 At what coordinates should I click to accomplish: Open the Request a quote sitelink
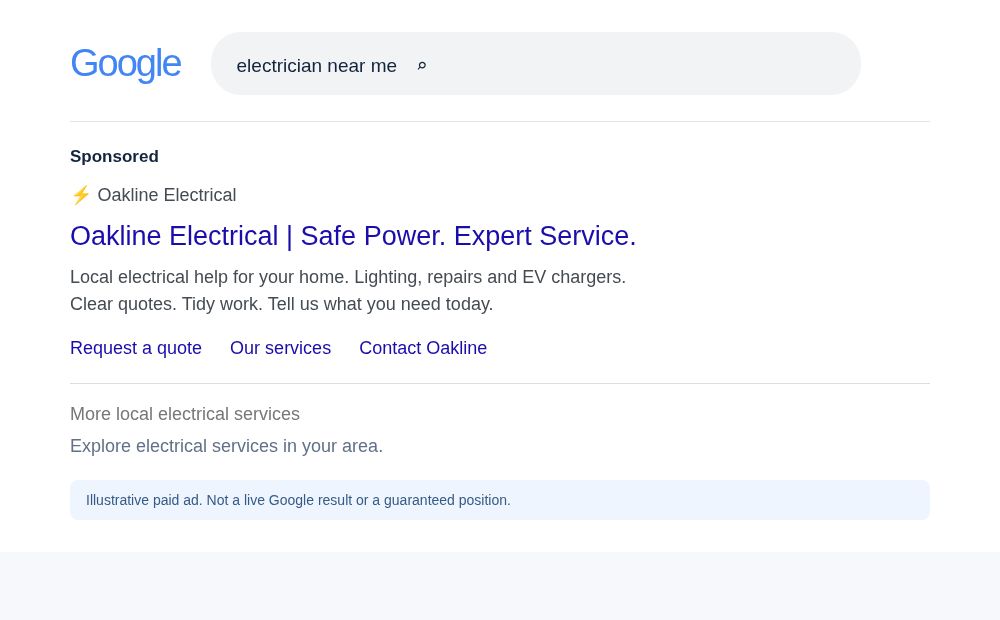136,348
